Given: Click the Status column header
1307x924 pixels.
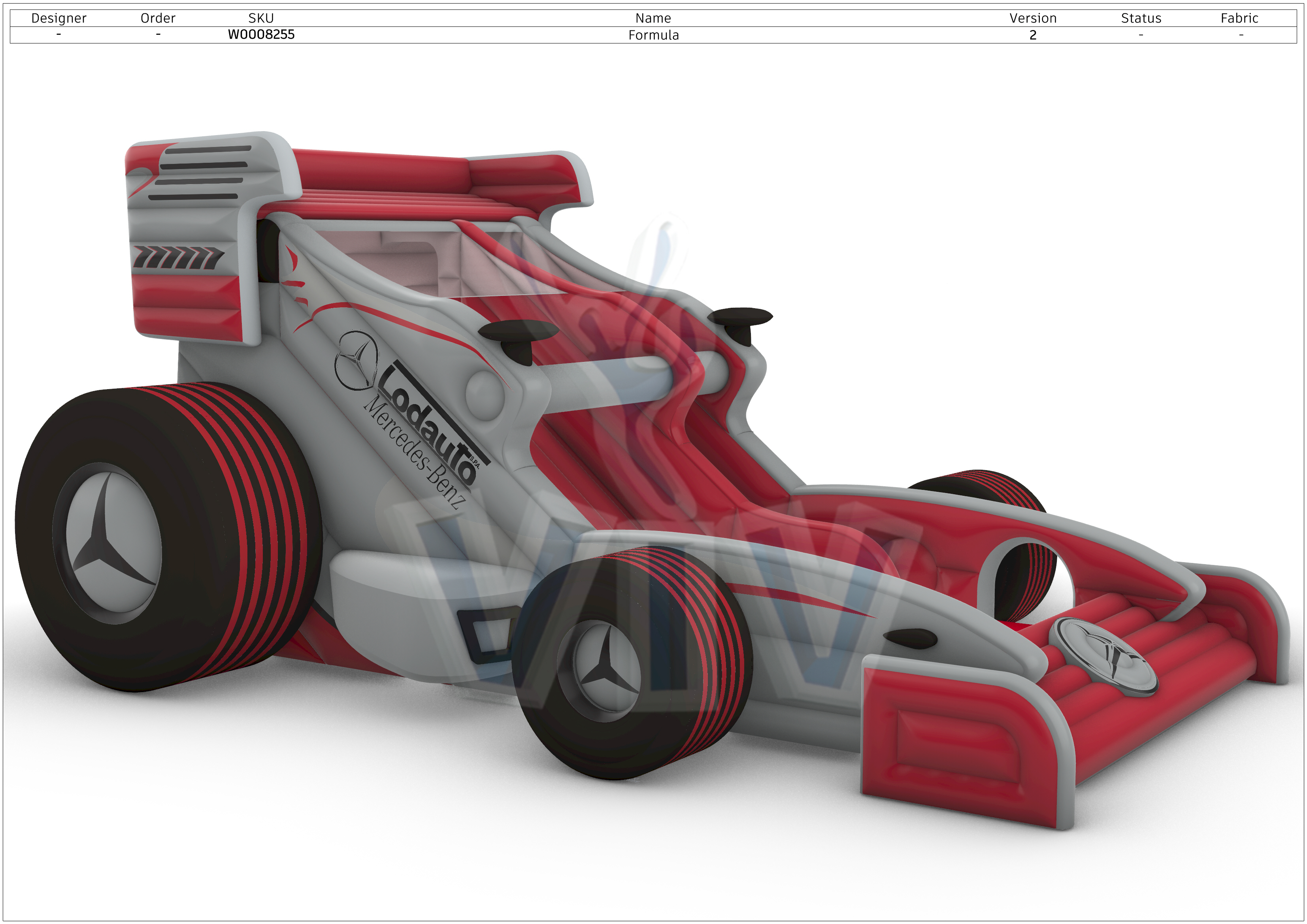Looking at the screenshot, I should 1141,18.
